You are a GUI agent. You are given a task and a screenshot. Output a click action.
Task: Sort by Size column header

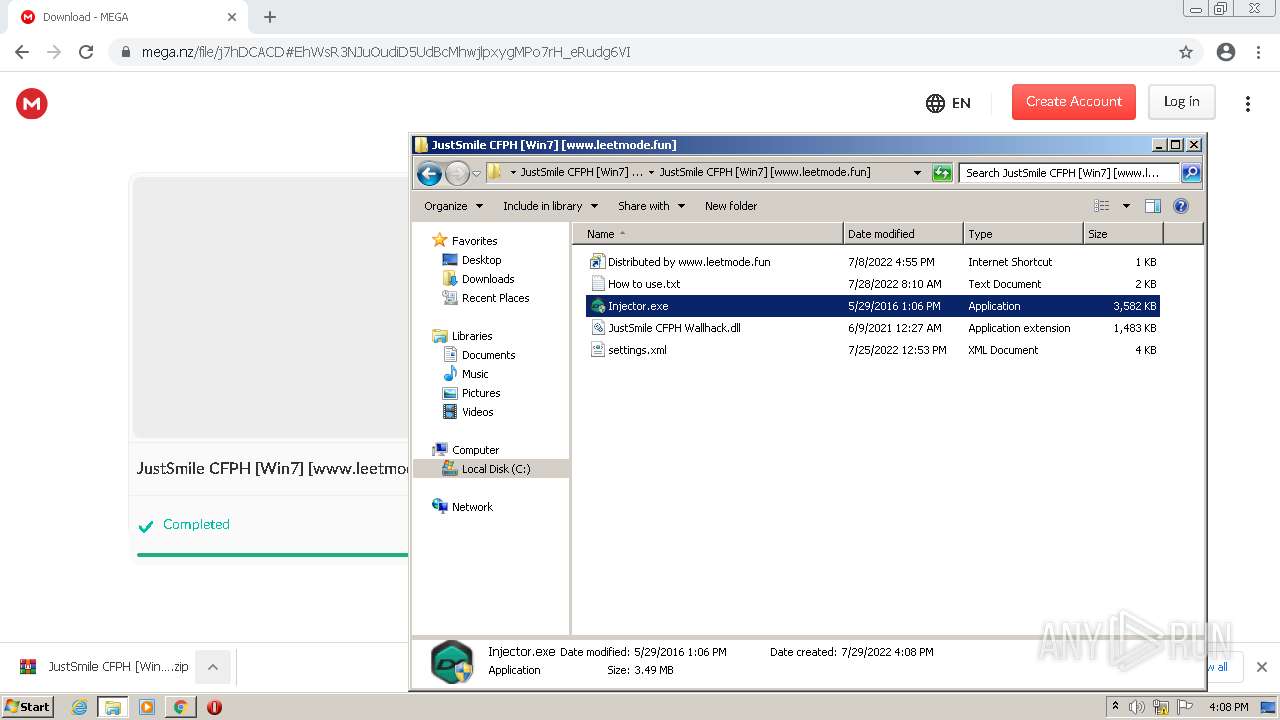[x=1123, y=234]
